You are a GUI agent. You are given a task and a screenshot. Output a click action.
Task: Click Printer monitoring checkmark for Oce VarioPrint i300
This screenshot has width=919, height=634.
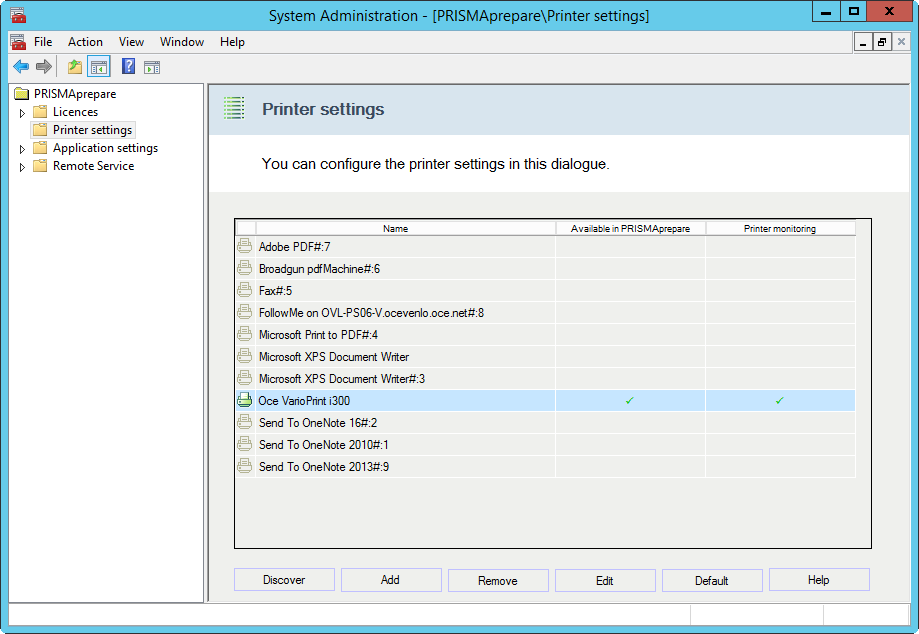(x=780, y=401)
